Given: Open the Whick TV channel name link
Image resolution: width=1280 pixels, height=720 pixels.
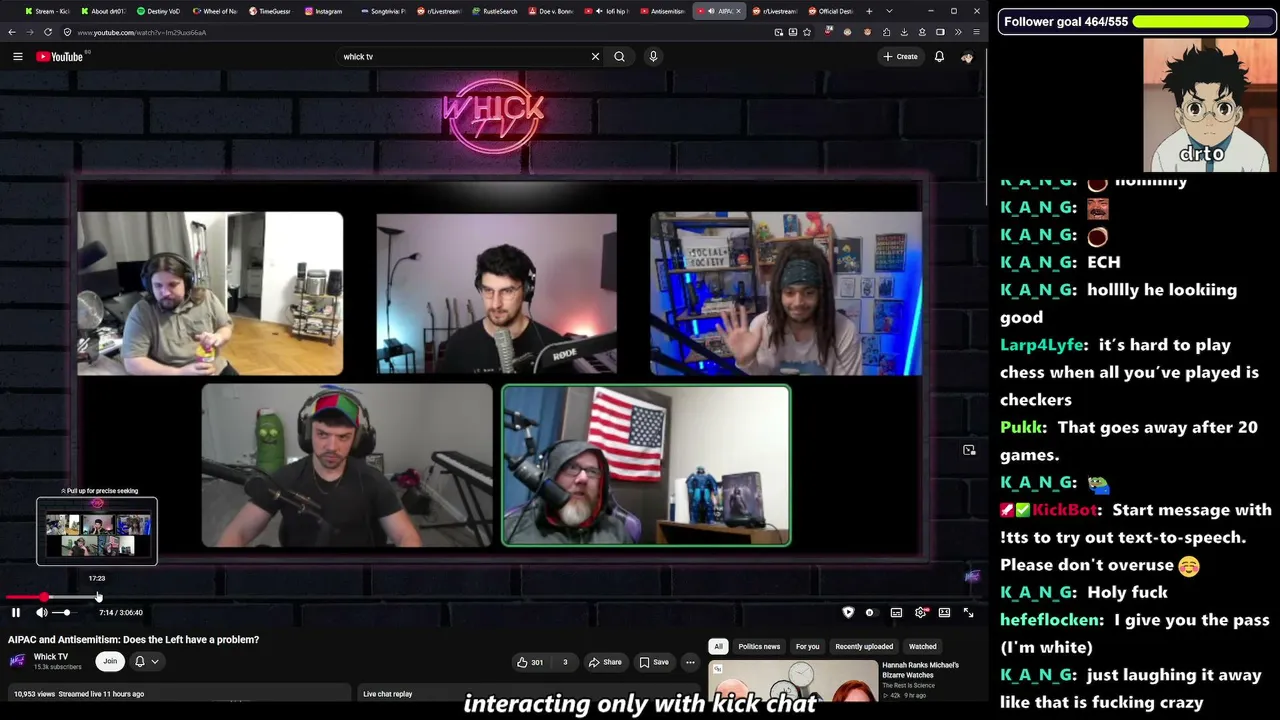Looking at the screenshot, I should (x=51, y=657).
